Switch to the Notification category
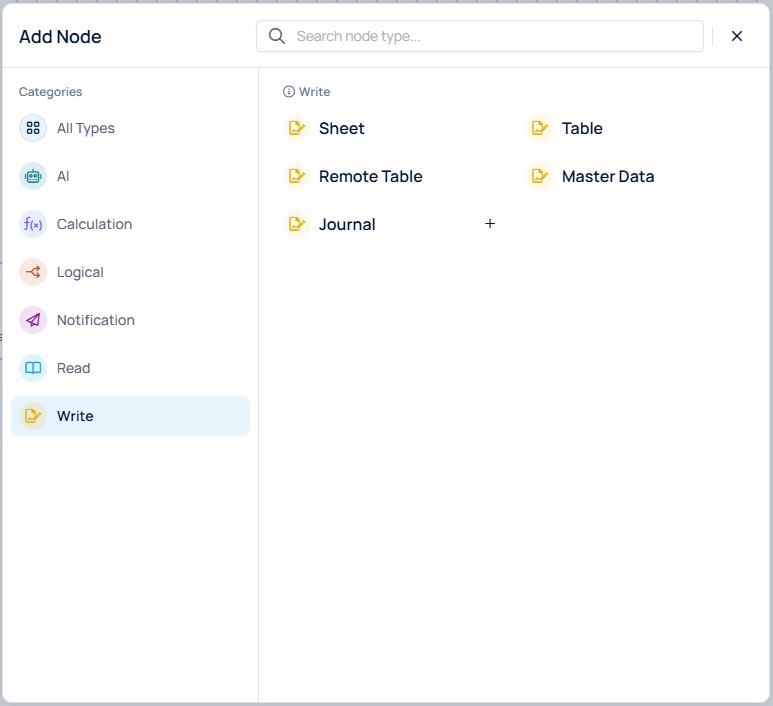The width and height of the screenshot is (773, 706). coord(95,320)
